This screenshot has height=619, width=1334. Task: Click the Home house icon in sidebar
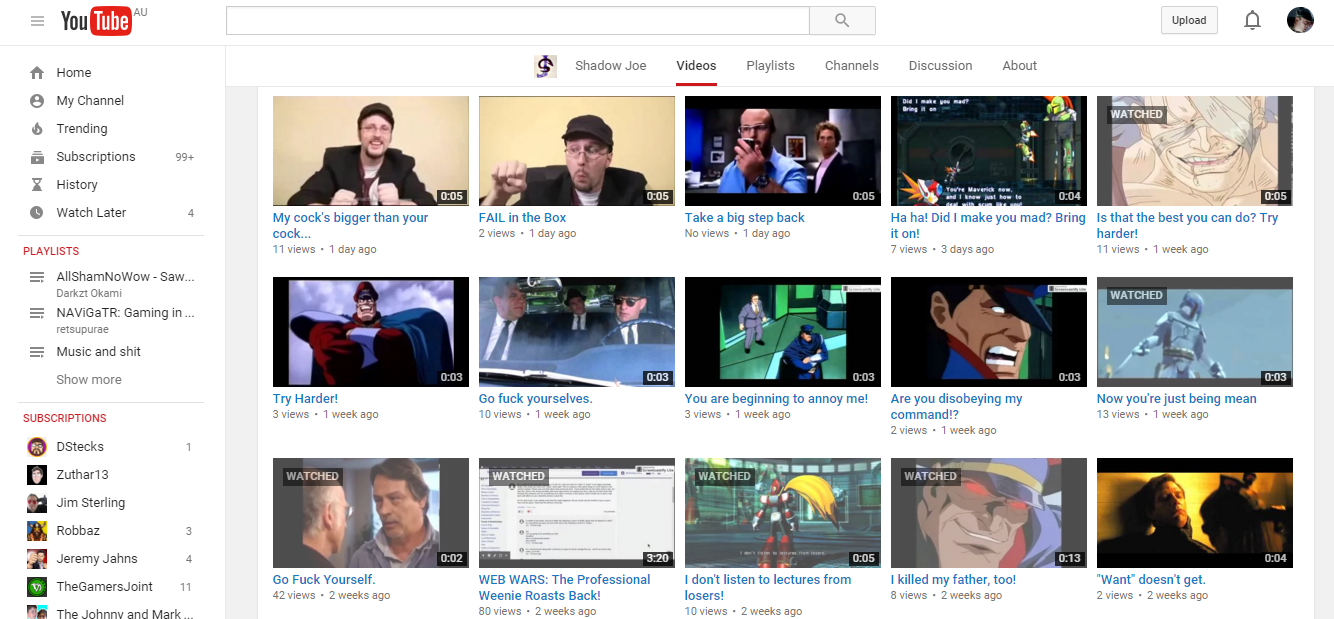(x=37, y=73)
